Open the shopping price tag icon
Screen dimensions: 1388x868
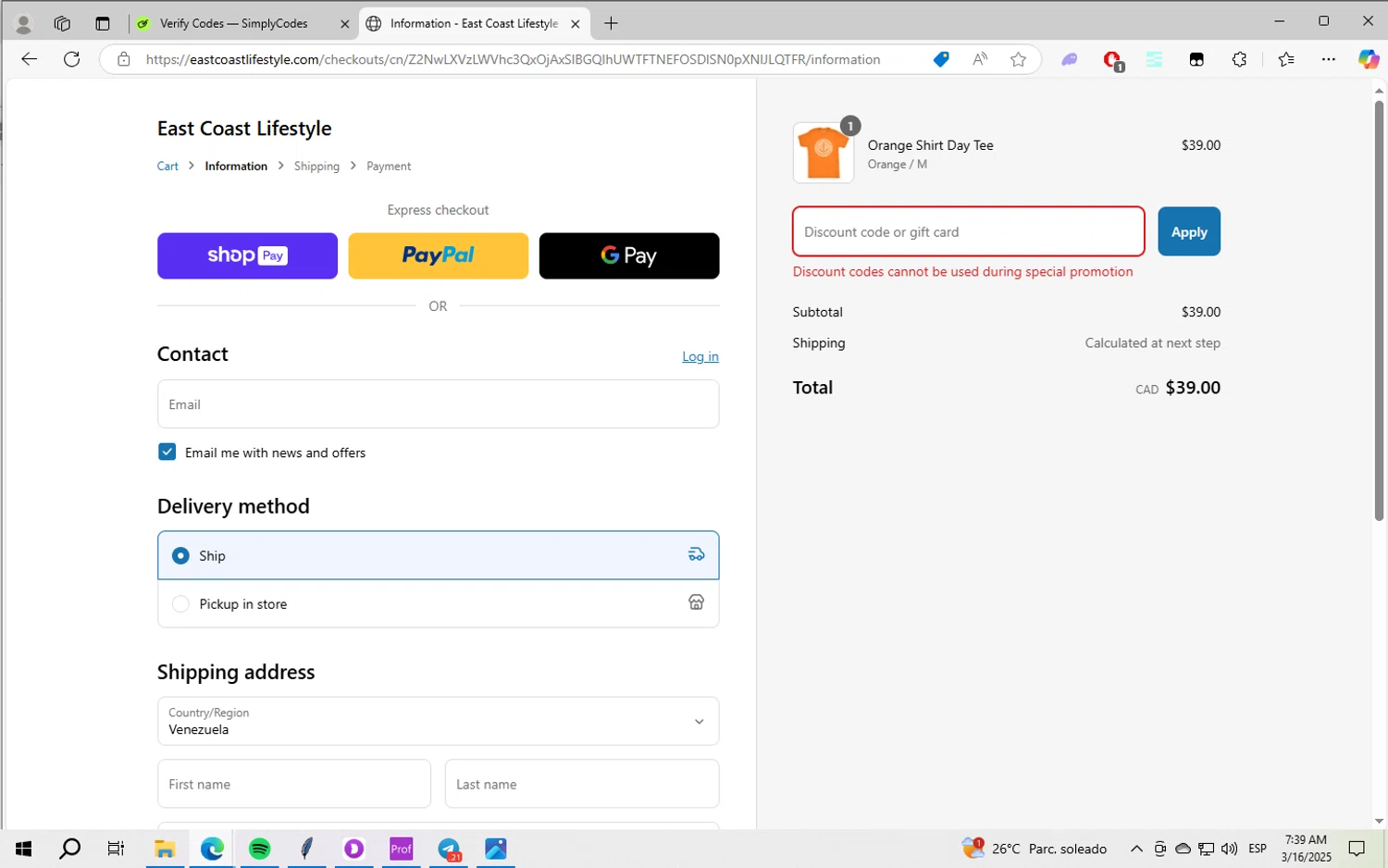(941, 59)
